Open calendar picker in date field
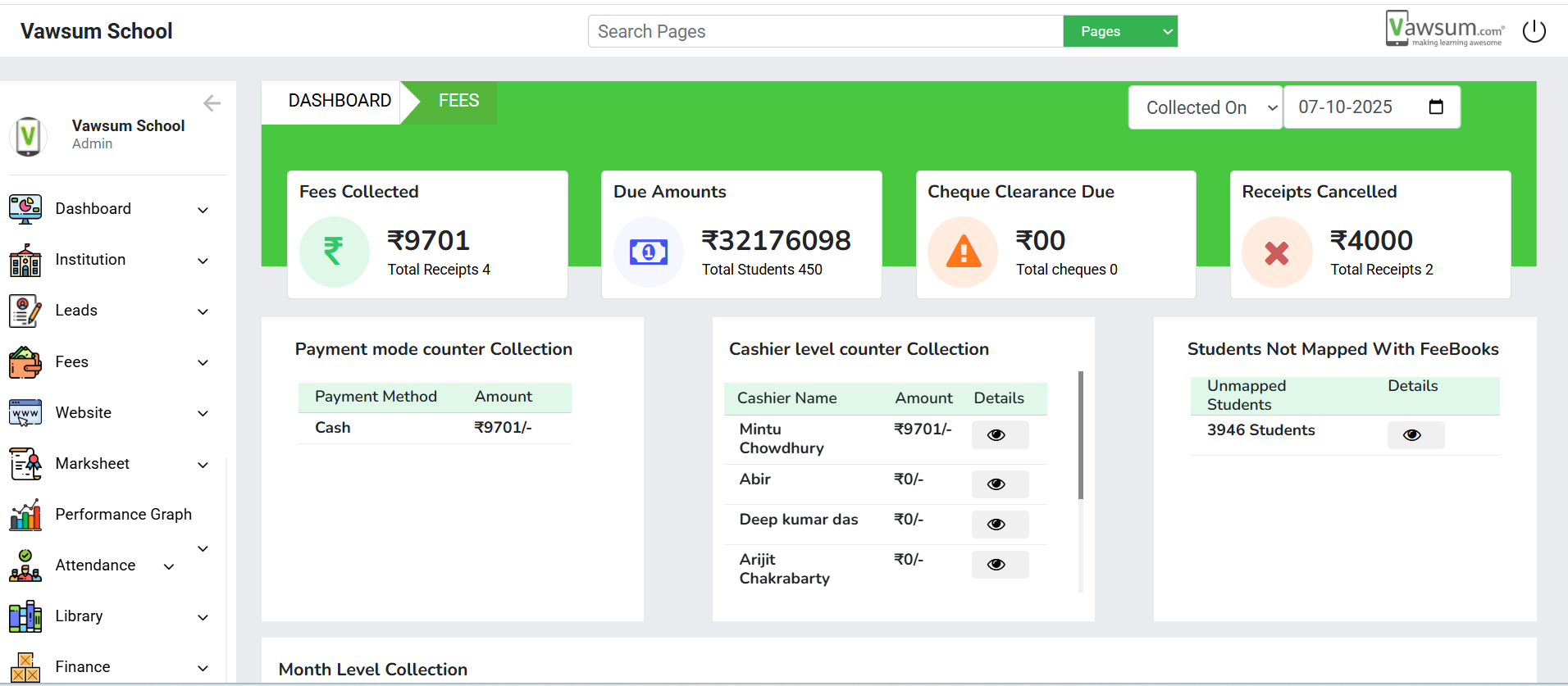This screenshot has height=686, width=1568. [x=1436, y=107]
